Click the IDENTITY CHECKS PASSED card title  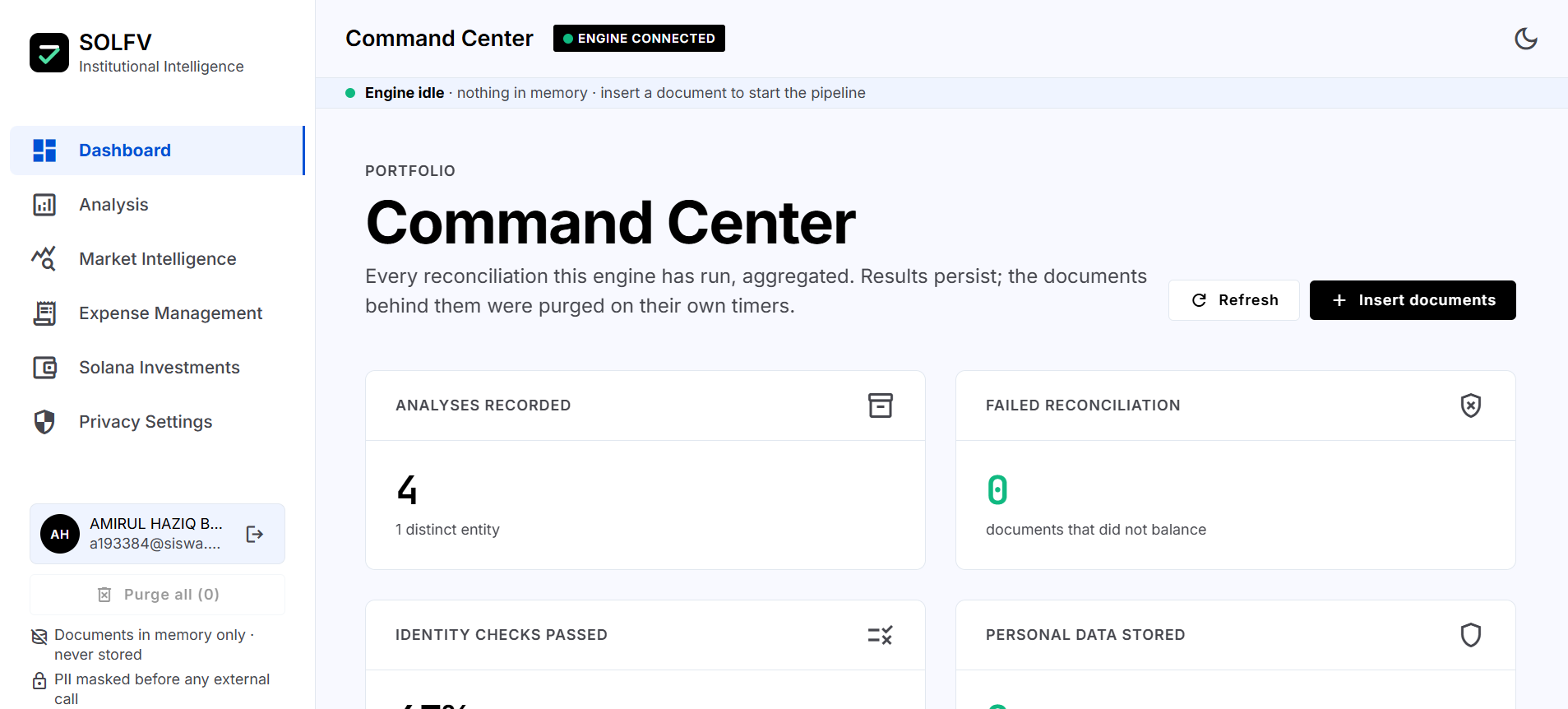(502, 635)
